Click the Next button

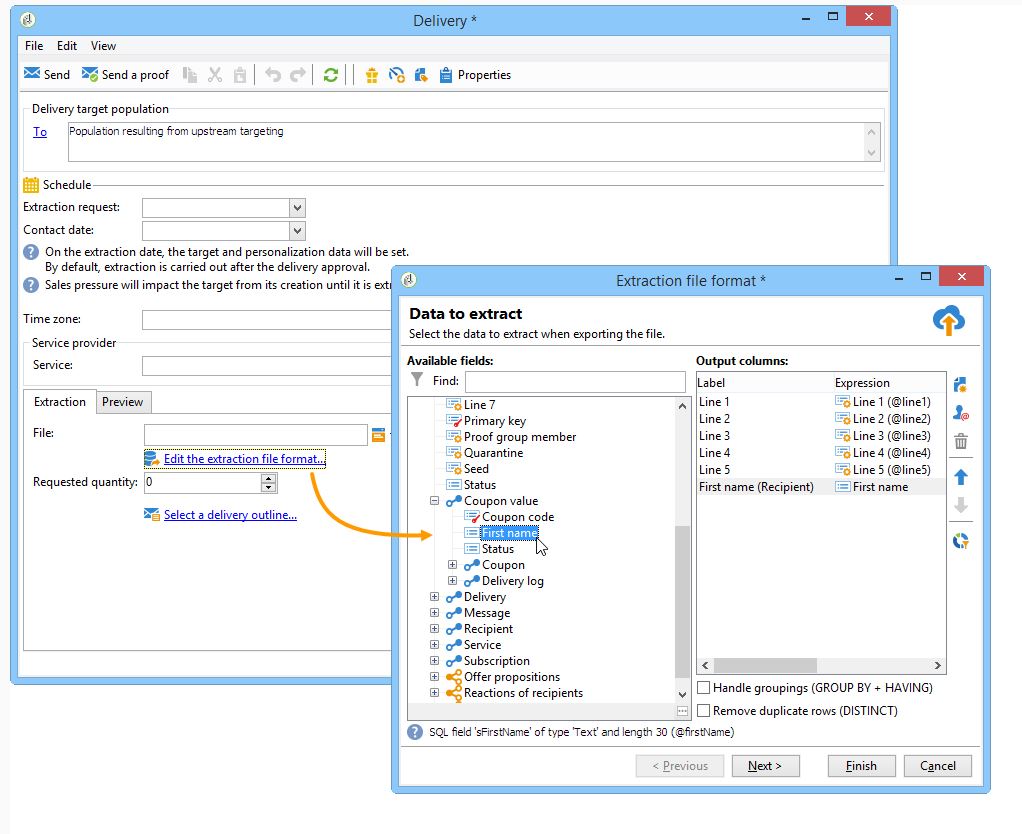click(765, 766)
